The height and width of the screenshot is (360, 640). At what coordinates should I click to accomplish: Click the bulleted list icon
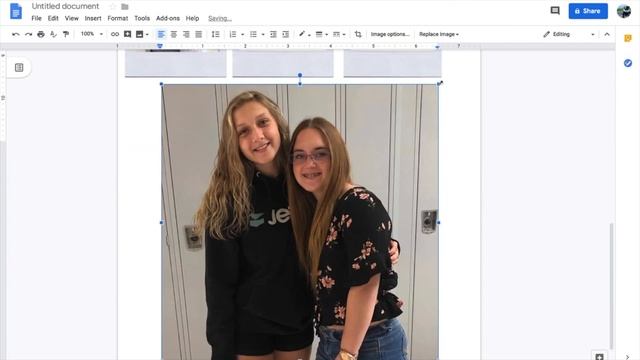coord(253,34)
